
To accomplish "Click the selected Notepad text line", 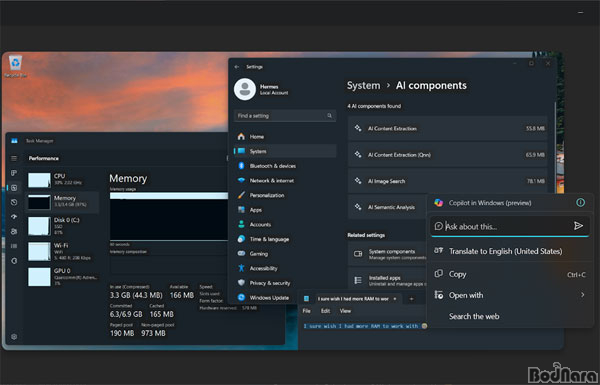I will (365, 326).
